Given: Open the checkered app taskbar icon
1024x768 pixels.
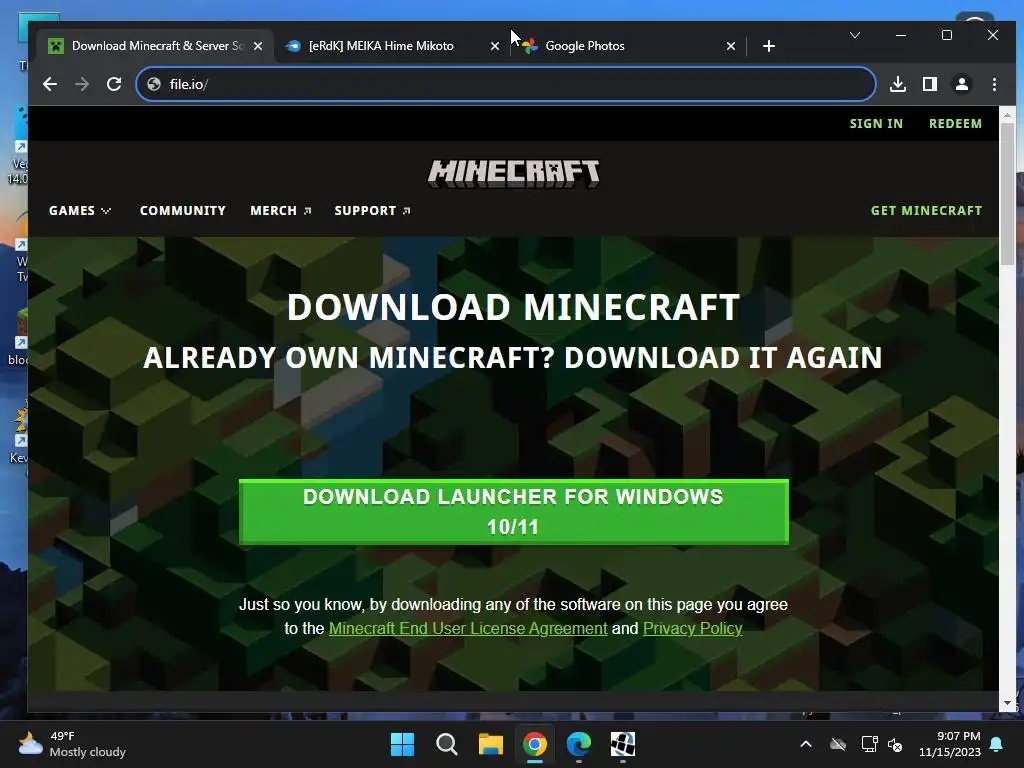Looking at the screenshot, I should click(x=623, y=744).
